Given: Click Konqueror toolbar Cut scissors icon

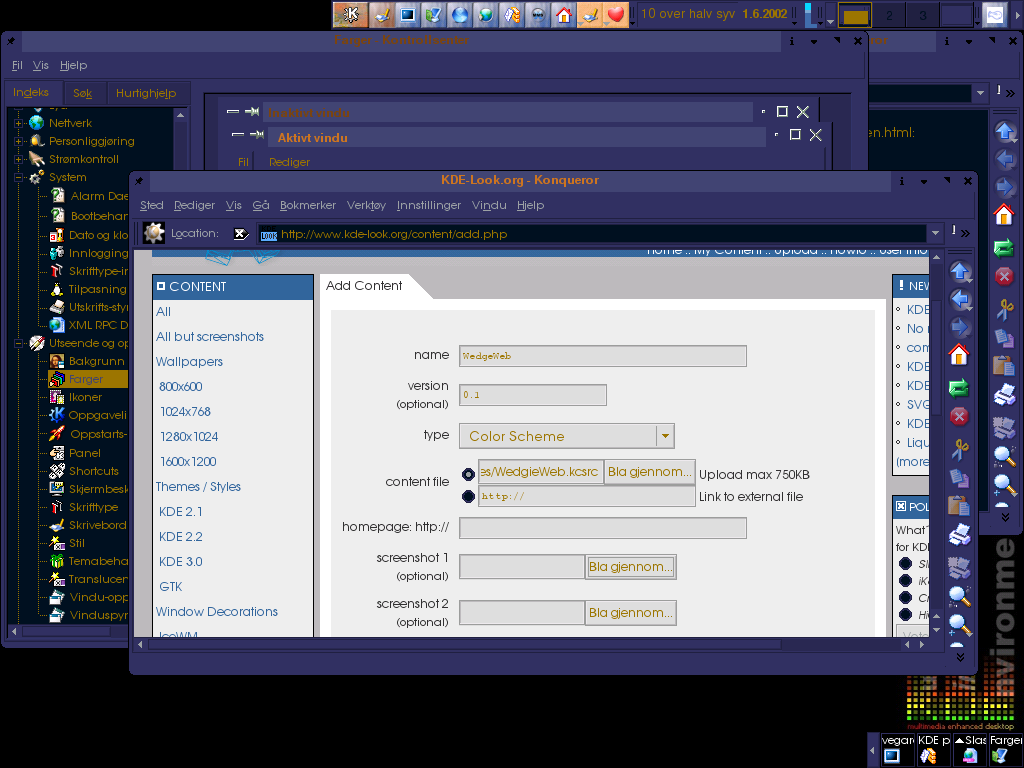Looking at the screenshot, I should (x=959, y=449).
